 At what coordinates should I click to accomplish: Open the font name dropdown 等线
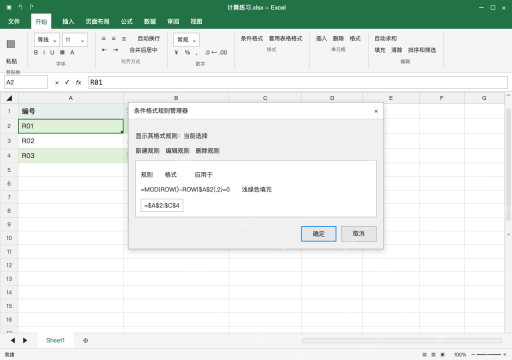click(x=47, y=40)
